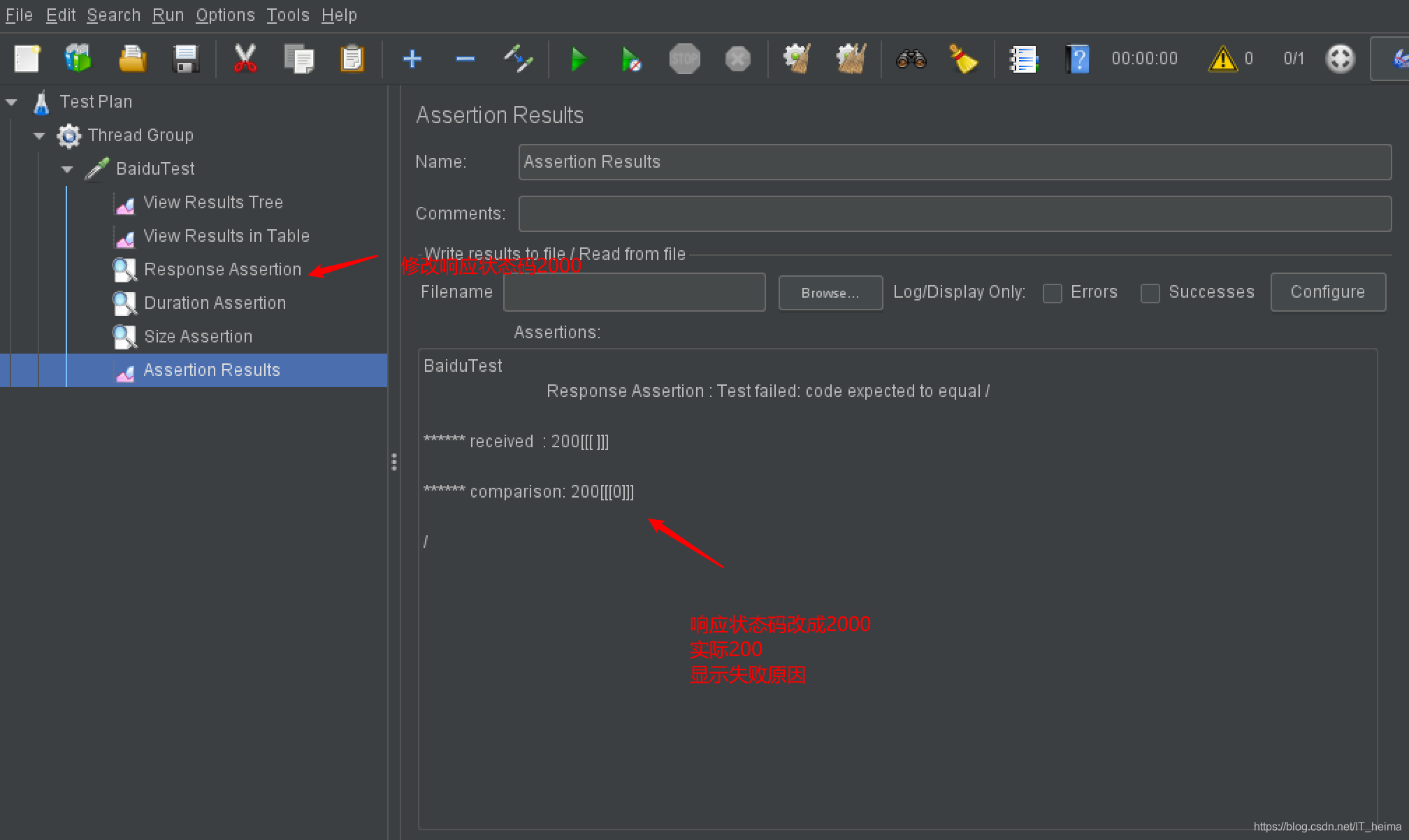
Task: Open the File menu
Action: [19, 15]
